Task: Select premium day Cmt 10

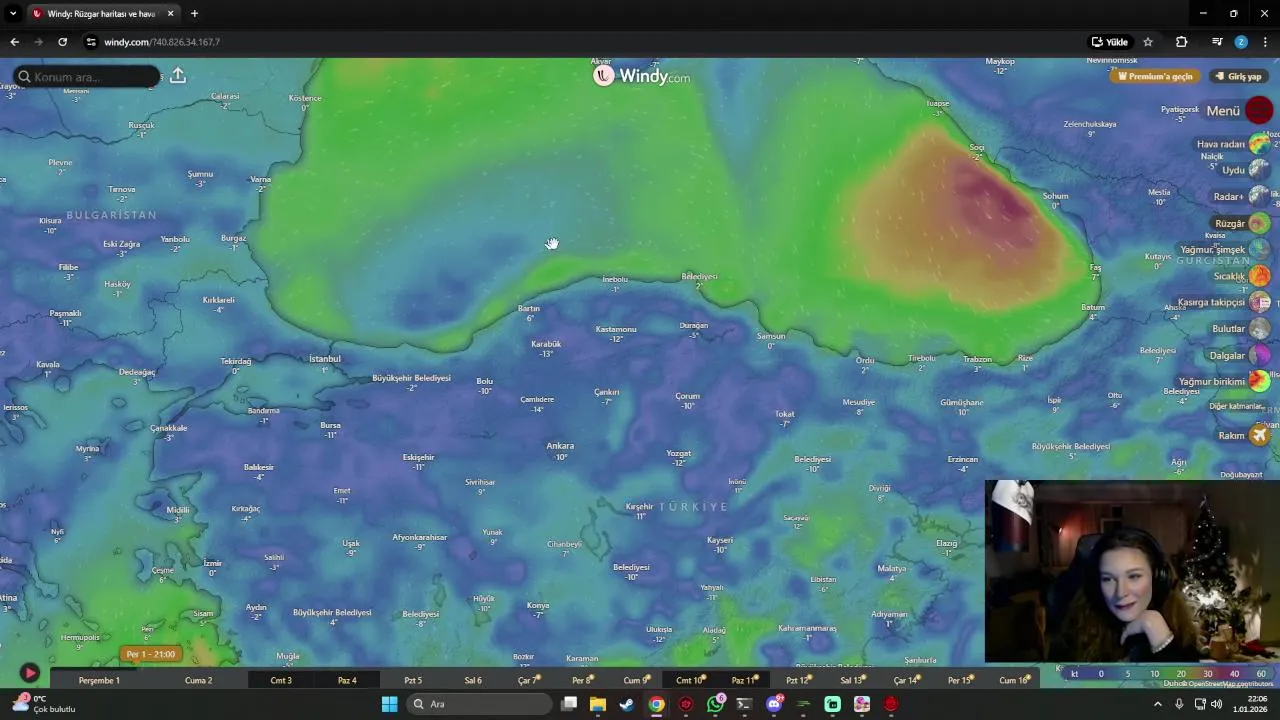Action: pos(689,680)
